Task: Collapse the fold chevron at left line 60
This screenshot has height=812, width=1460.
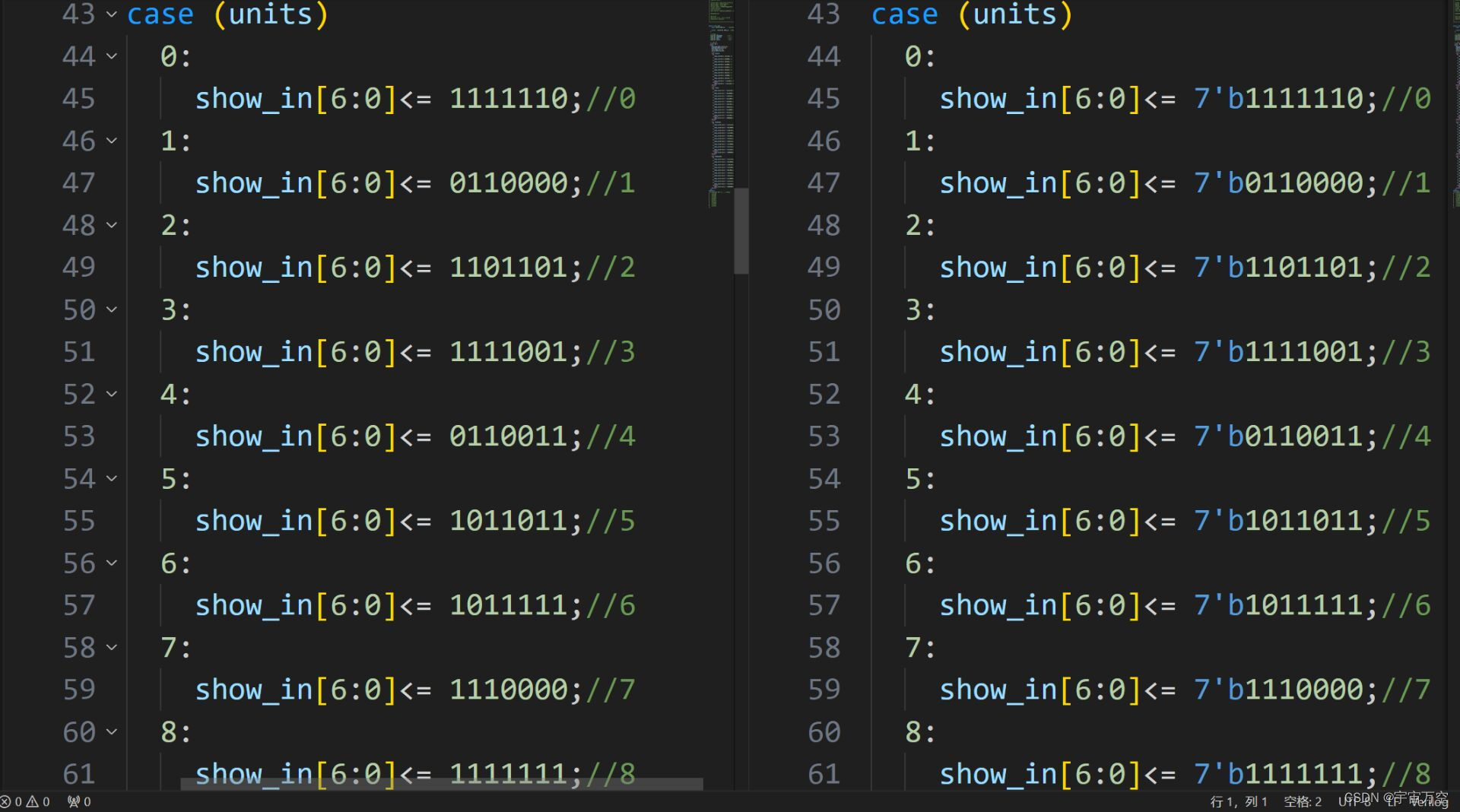Action: (112, 731)
